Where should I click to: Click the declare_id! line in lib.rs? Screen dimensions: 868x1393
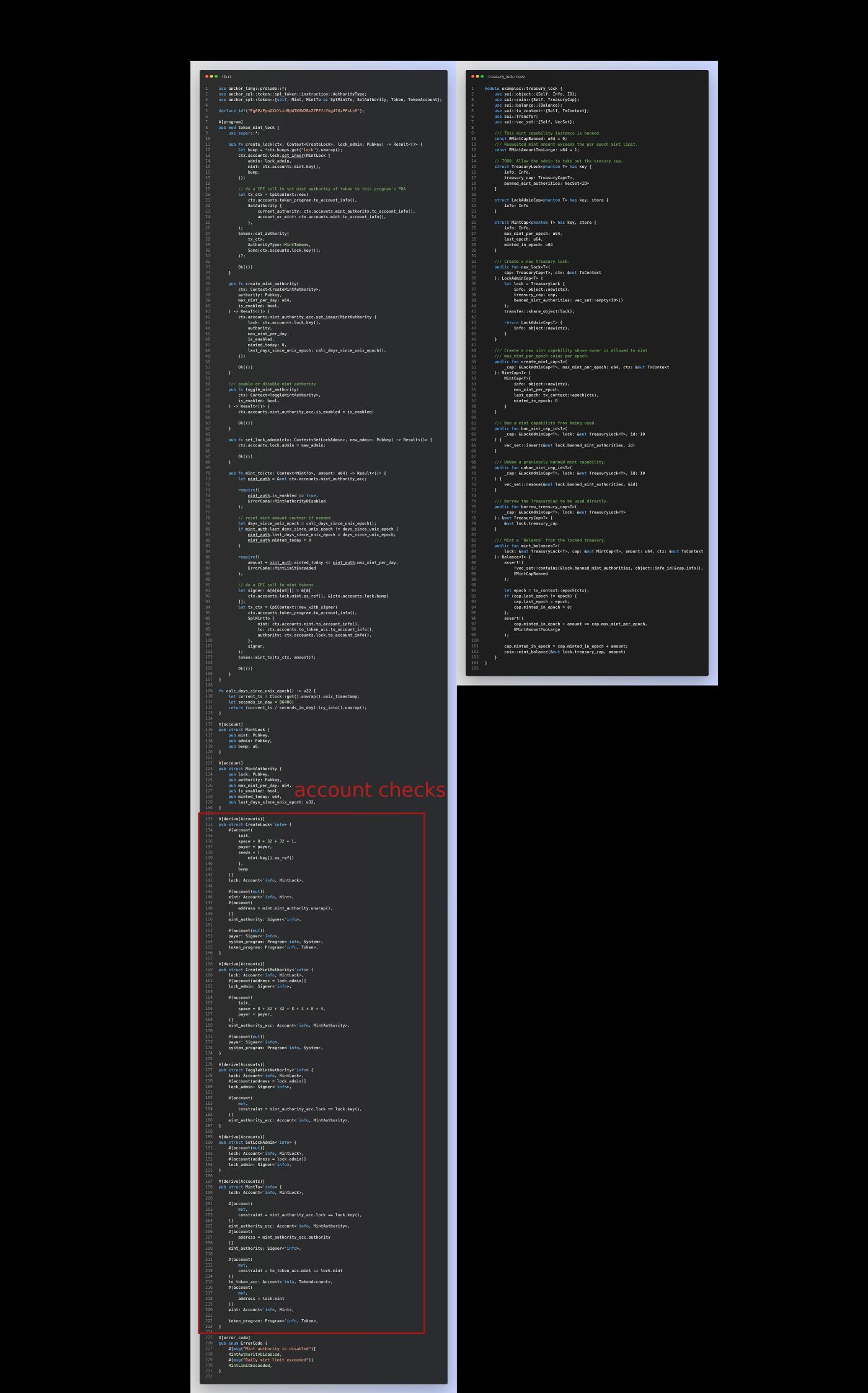tap(291, 111)
